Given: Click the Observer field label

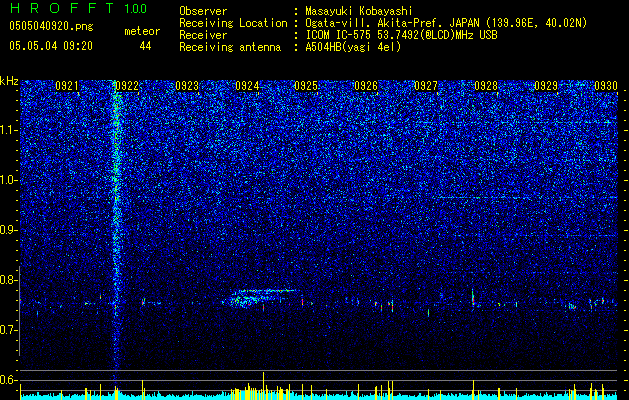Looking at the screenshot, I should tap(203, 11).
